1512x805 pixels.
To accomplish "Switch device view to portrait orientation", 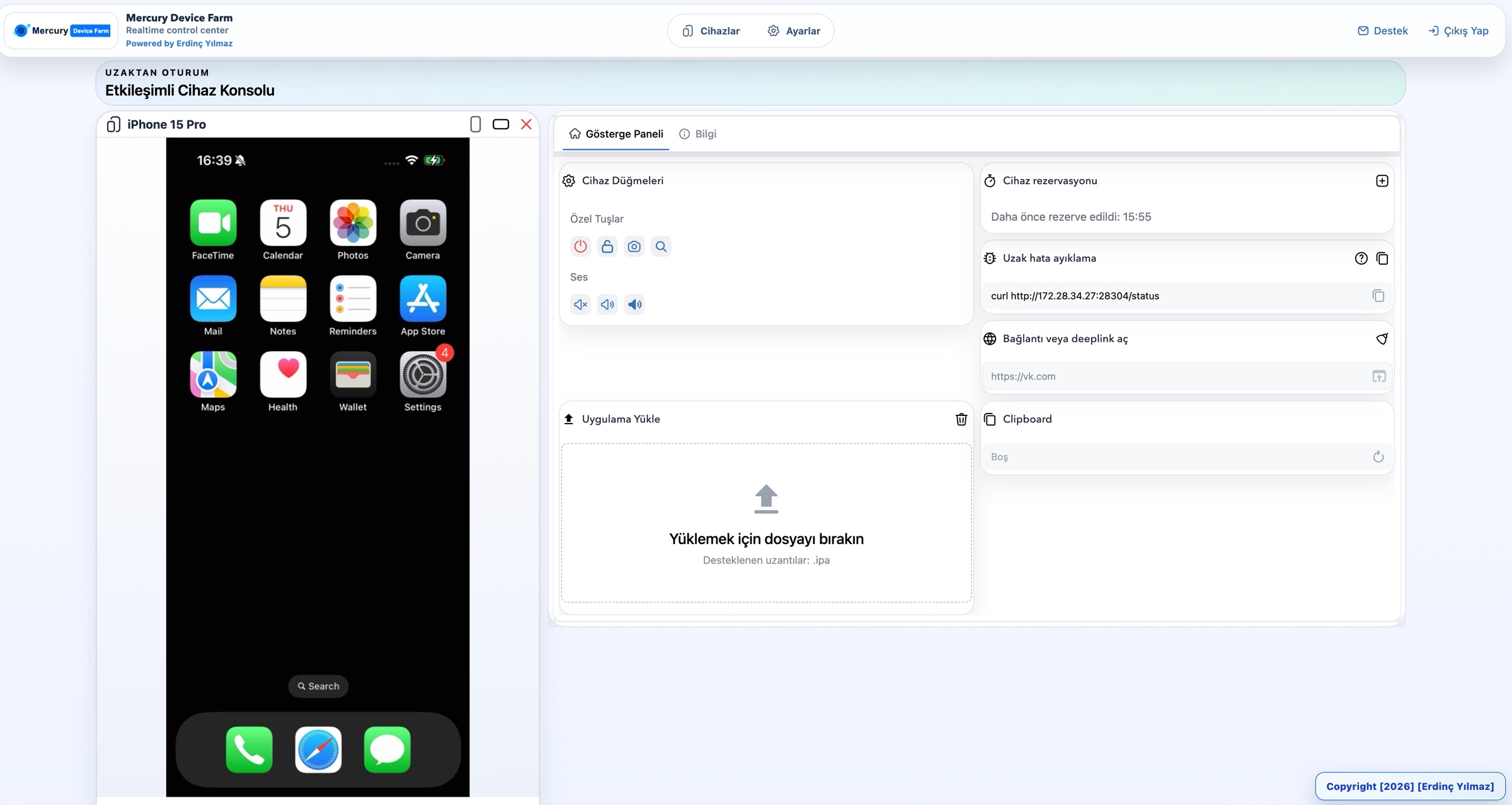I will pyautogui.click(x=476, y=124).
